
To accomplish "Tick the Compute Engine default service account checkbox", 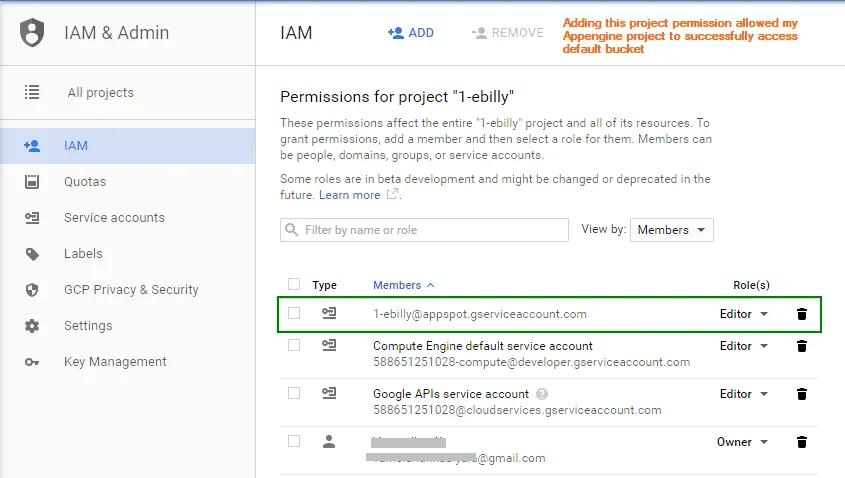I will 294,345.
